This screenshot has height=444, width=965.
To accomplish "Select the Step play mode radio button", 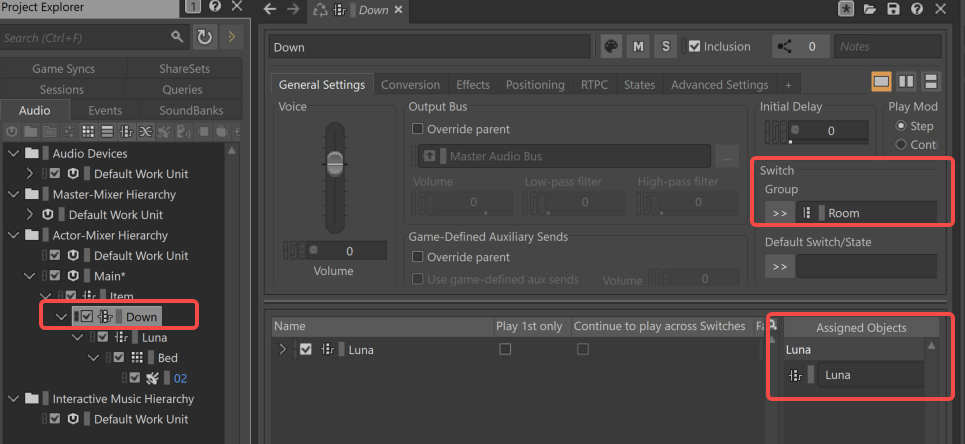I will (901, 126).
